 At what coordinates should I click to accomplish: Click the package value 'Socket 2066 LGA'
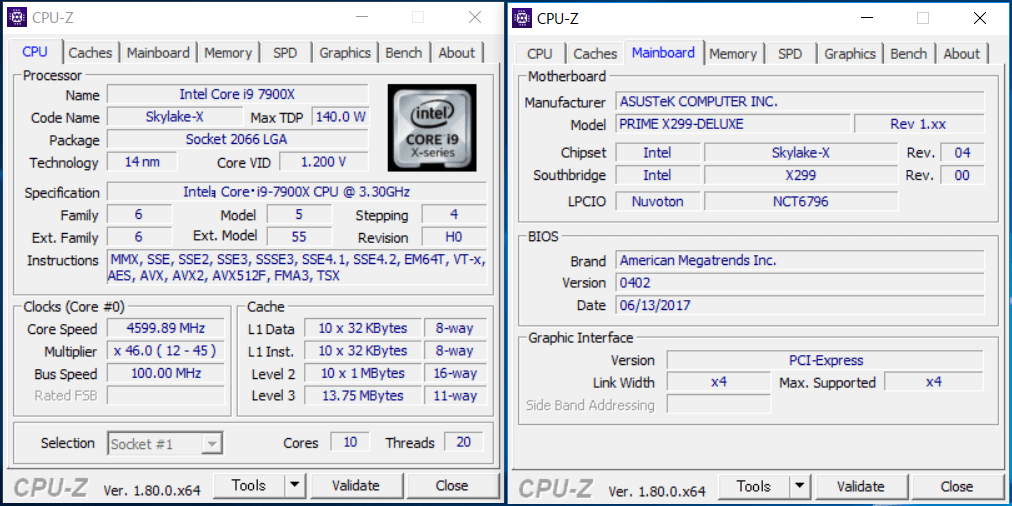(237, 139)
